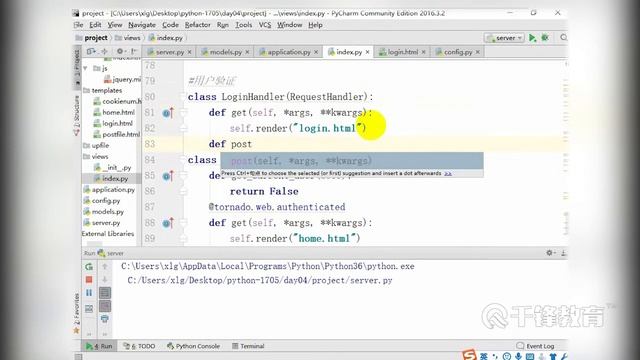Click the hide Project panel icon

tap(133, 51)
